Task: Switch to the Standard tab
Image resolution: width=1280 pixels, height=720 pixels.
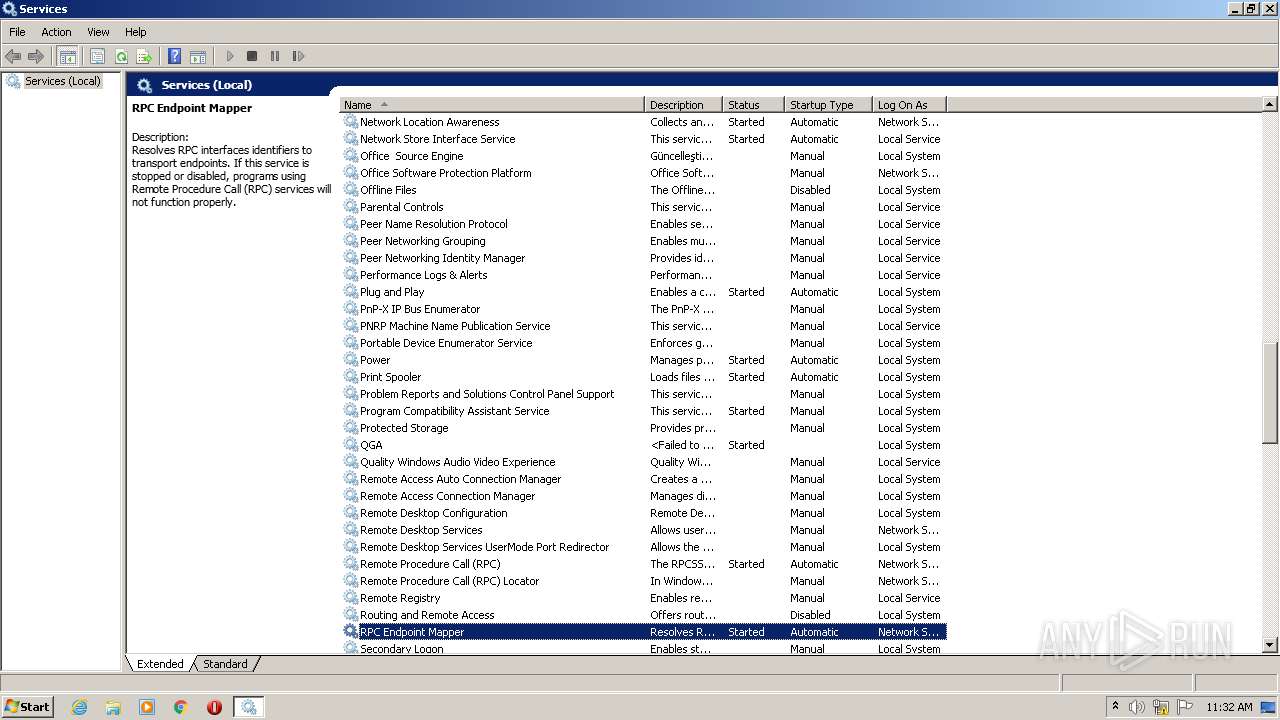Action: pyautogui.click(x=225, y=664)
